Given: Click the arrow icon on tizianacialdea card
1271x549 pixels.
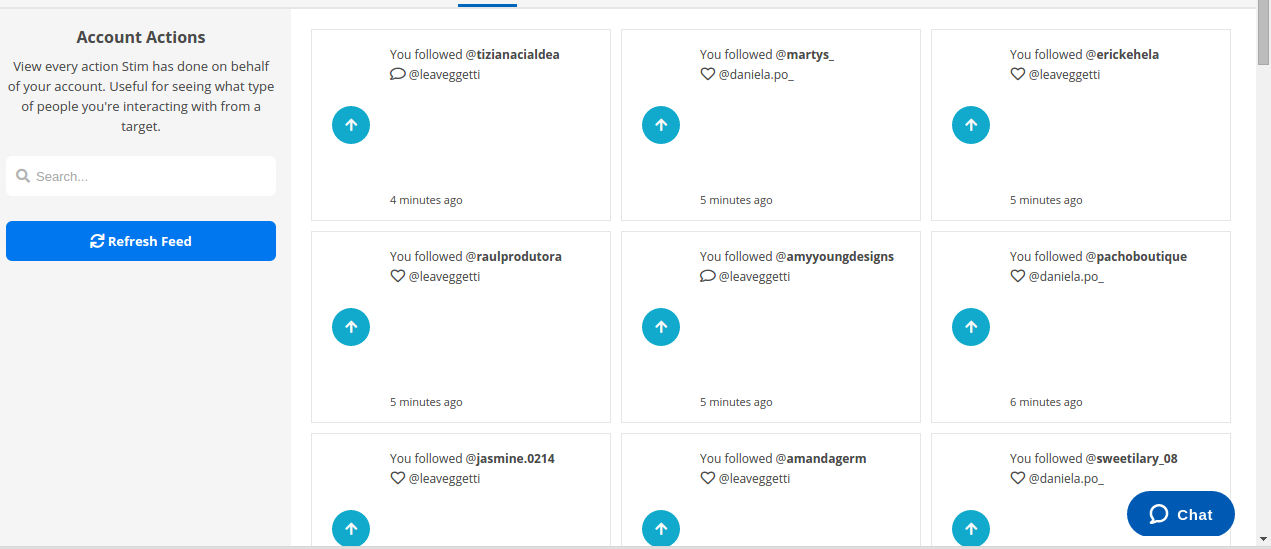Looking at the screenshot, I should point(351,125).
